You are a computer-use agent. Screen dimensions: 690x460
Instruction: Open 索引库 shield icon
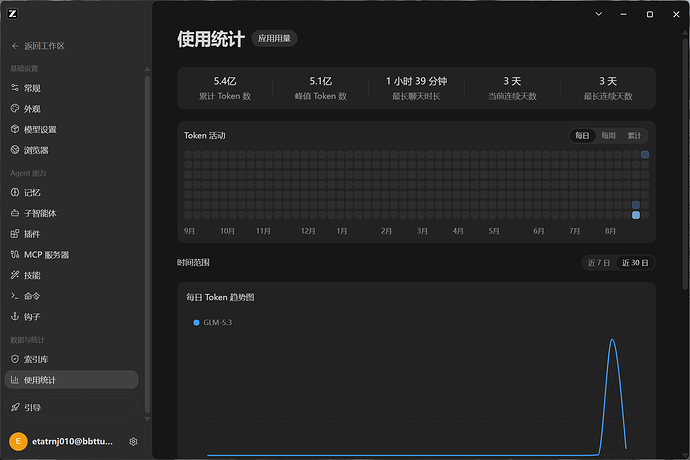coord(15,359)
